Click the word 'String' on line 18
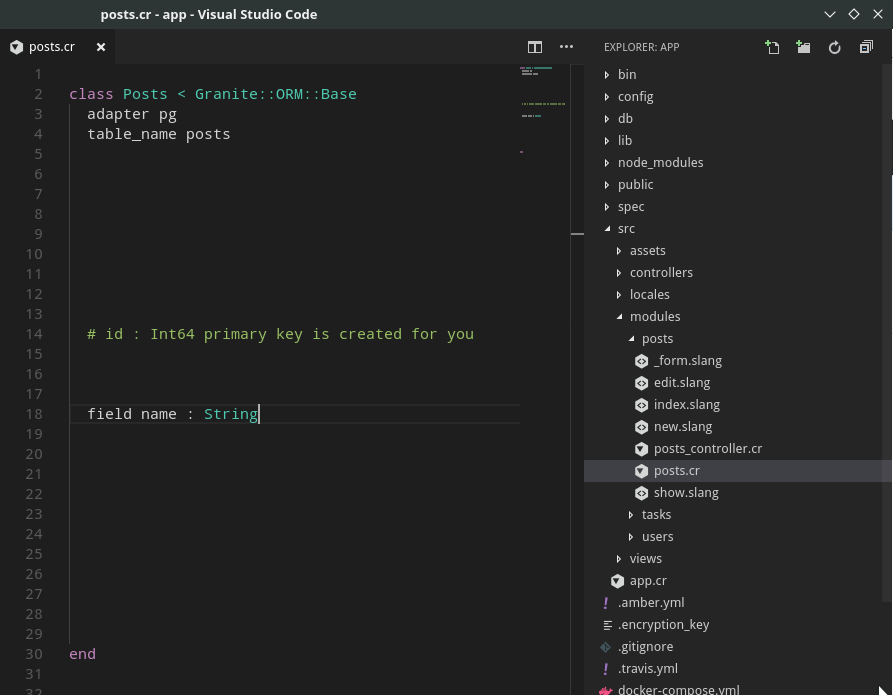Screen dimensions: 893x695 click(231, 414)
